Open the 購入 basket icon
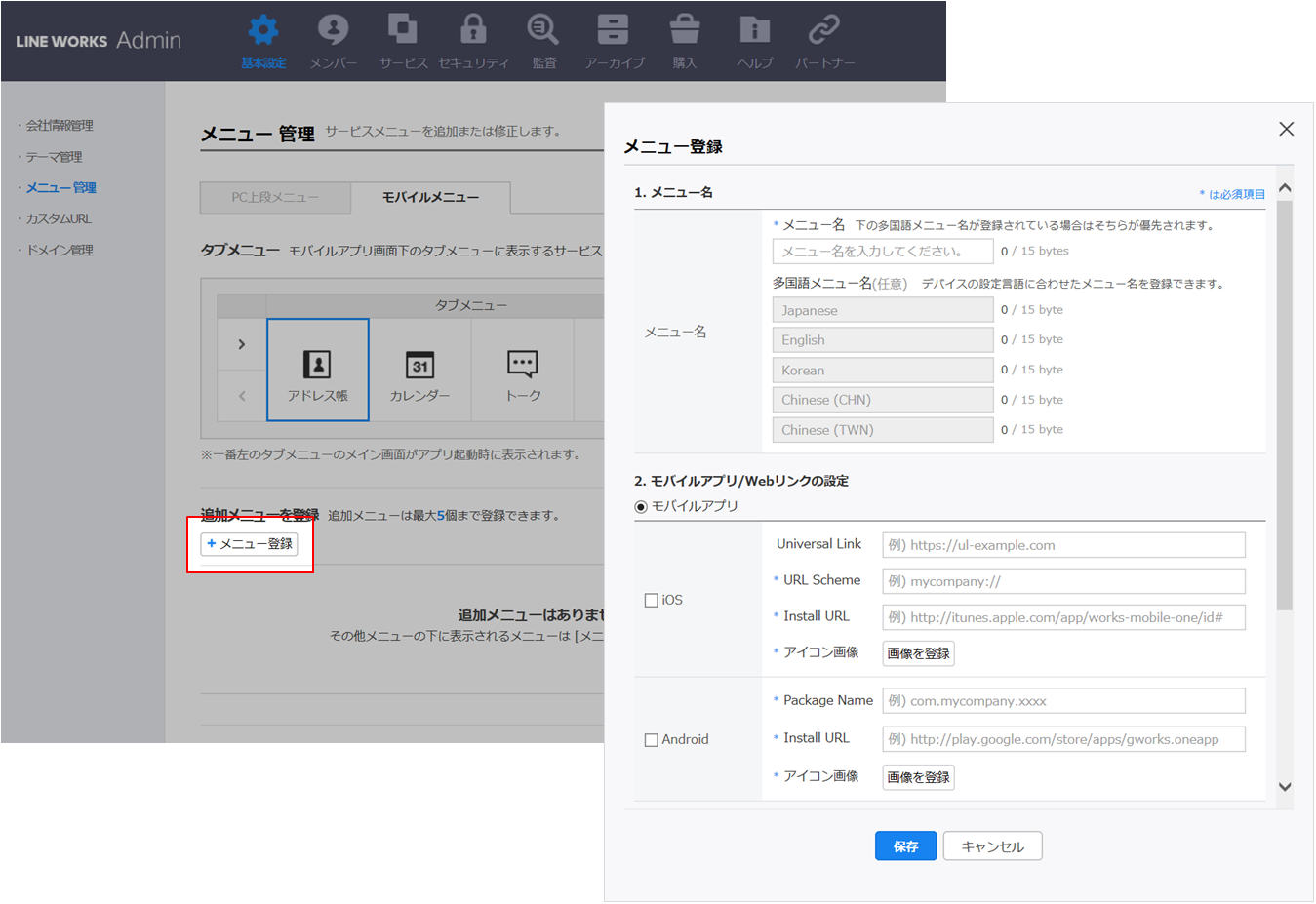This screenshot has width=1316, height=904. [684, 29]
